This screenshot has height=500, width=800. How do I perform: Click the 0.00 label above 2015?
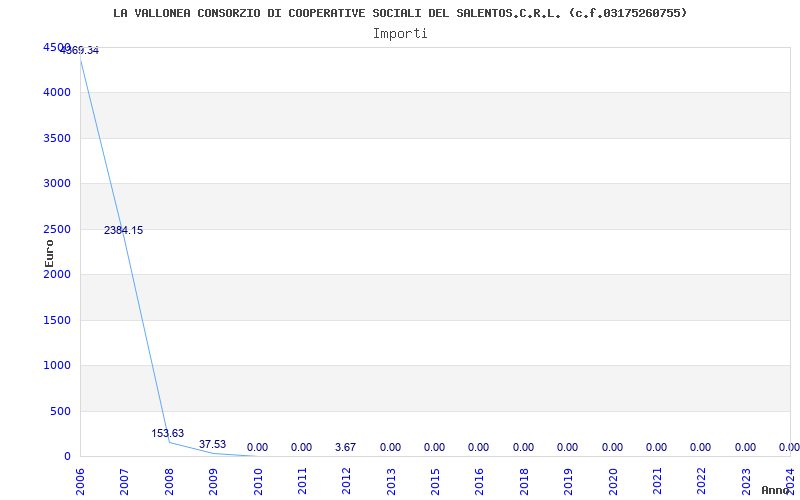tap(434, 447)
